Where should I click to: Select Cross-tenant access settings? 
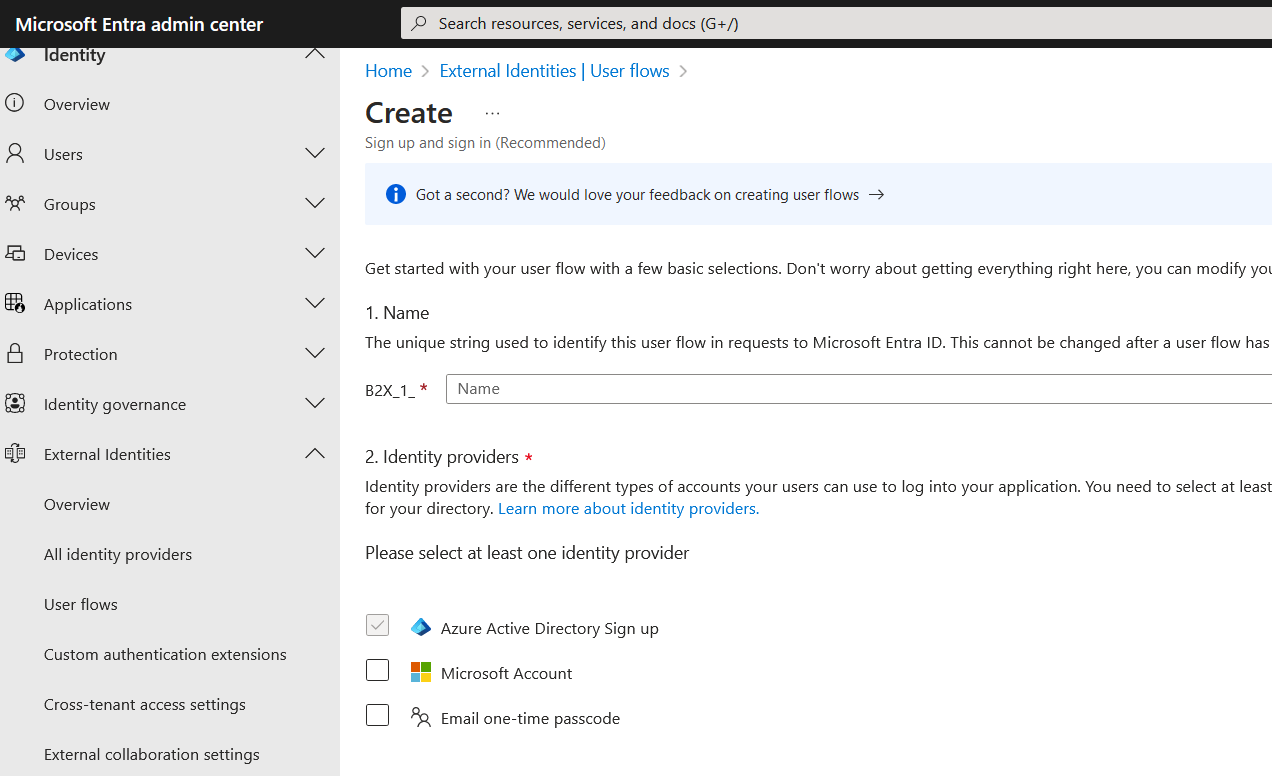144,703
